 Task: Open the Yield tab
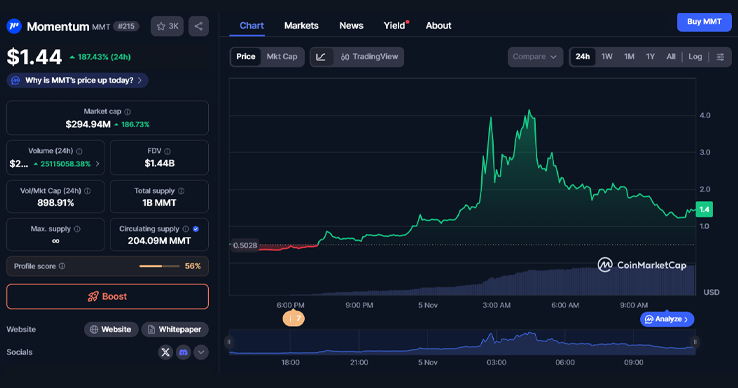[395, 26]
